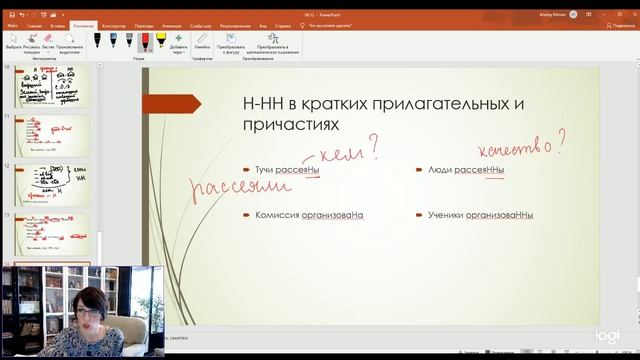Save the presentation from the quick access toolbar
Viewport: 640px width, 360px height.
(x=12, y=15)
